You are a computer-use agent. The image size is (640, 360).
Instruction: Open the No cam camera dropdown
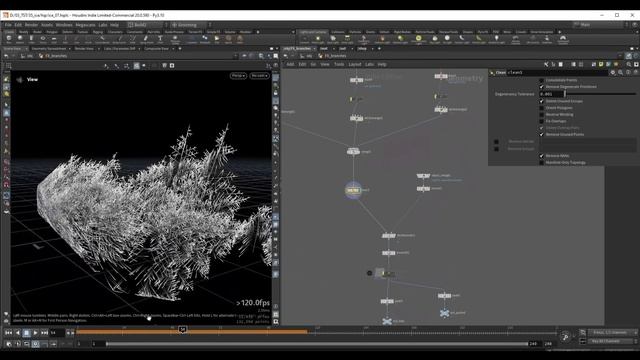tap(259, 76)
